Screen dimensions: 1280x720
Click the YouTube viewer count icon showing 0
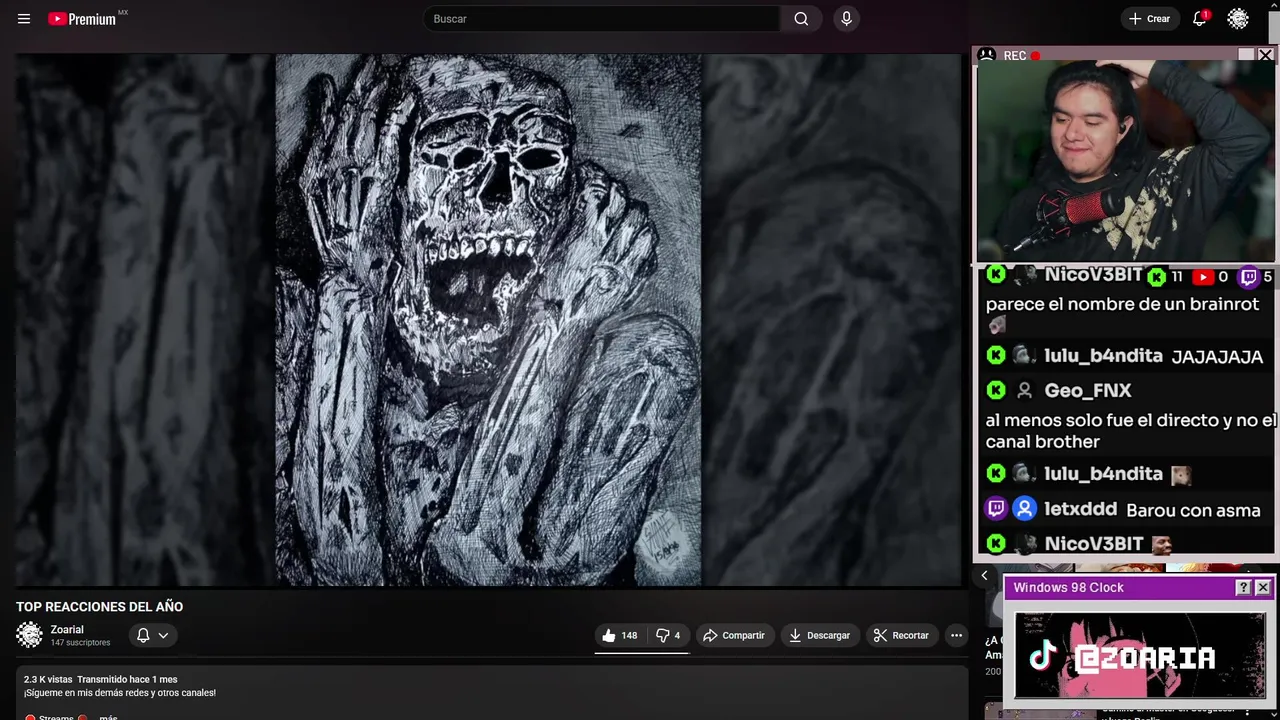[x=1203, y=277]
